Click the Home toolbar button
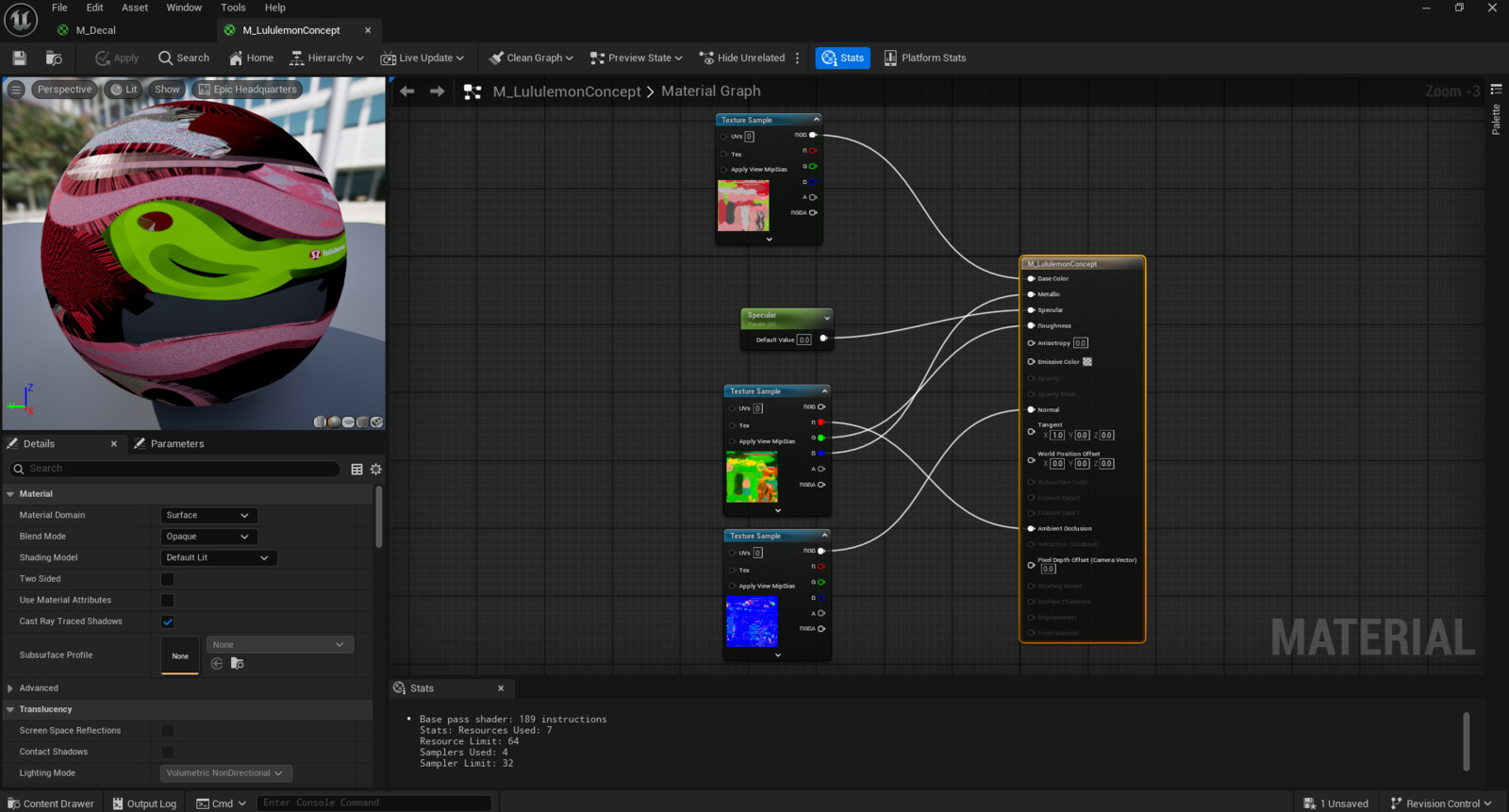This screenshot has width=1509, height=812. point(251,58)
